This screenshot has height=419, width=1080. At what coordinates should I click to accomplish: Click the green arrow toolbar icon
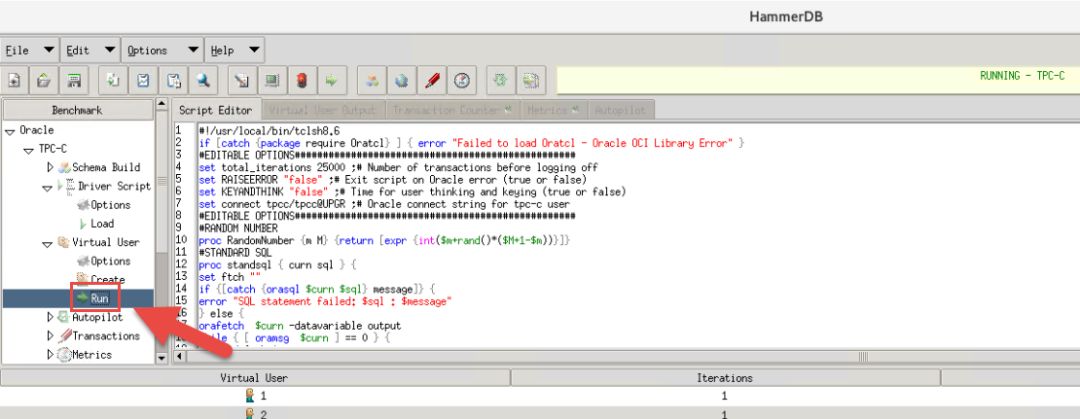tap(331, 81)
